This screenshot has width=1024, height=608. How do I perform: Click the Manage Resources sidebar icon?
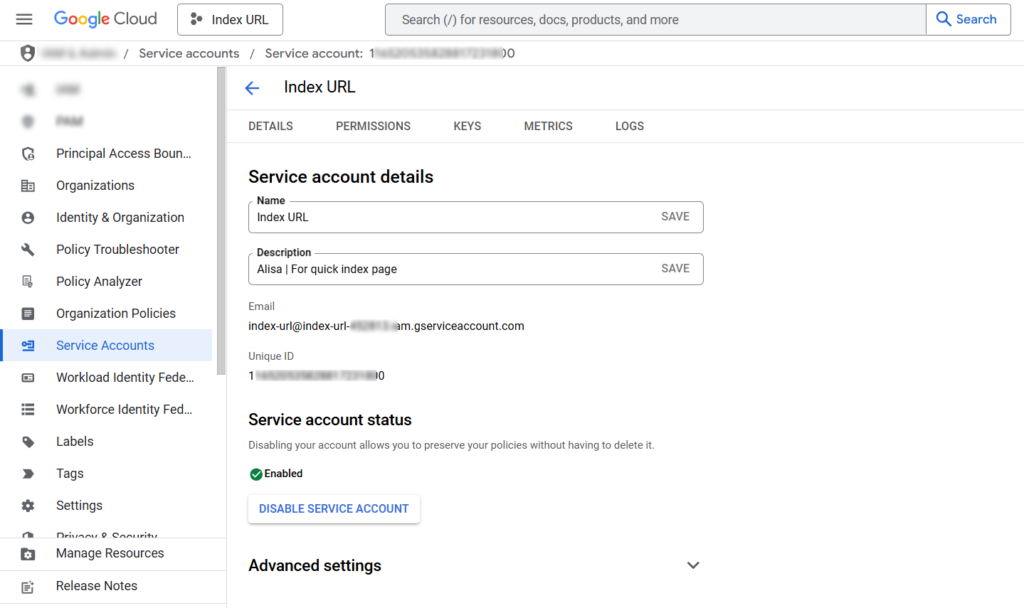(27, 553)
